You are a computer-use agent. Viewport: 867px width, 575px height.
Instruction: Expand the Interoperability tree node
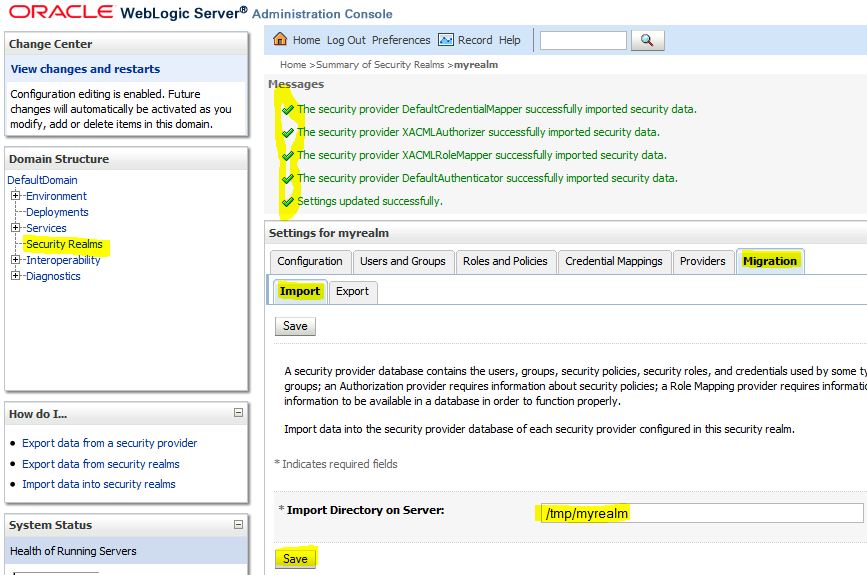click(15, 259)
